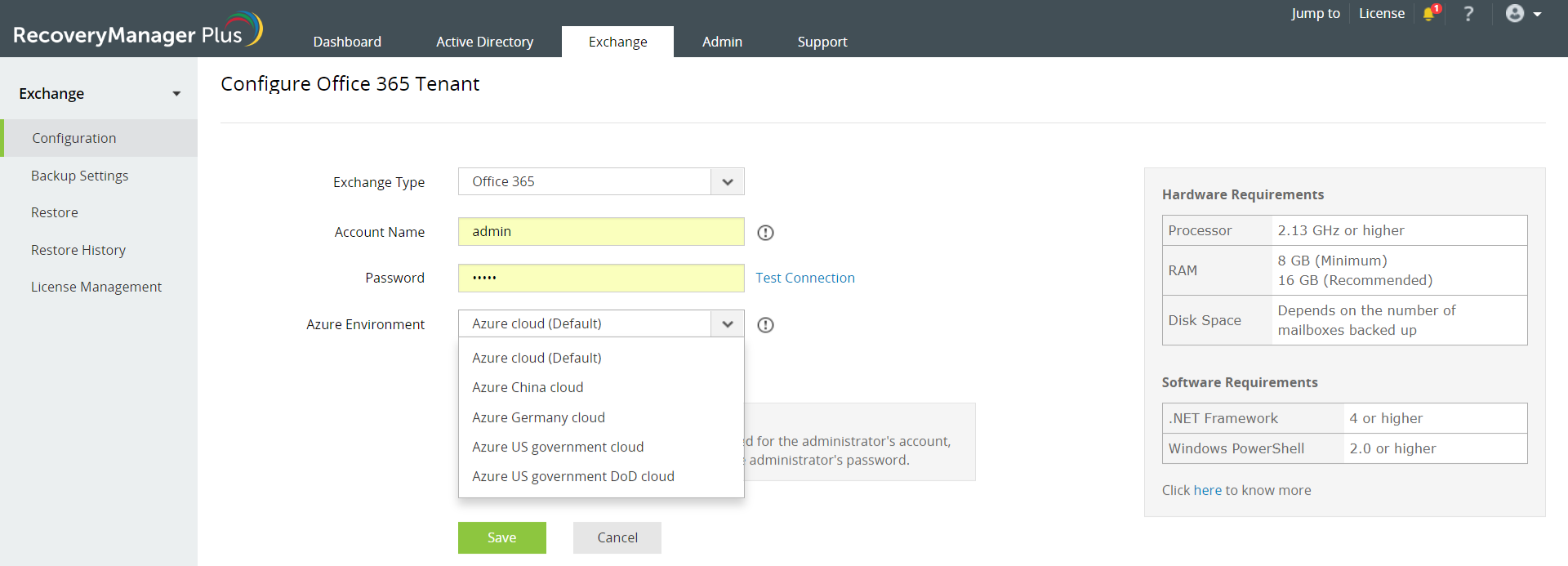The width and height of the screenshot is (1568, 566).
Task: Click the Cancel button
Action: [x=617, y=537]
